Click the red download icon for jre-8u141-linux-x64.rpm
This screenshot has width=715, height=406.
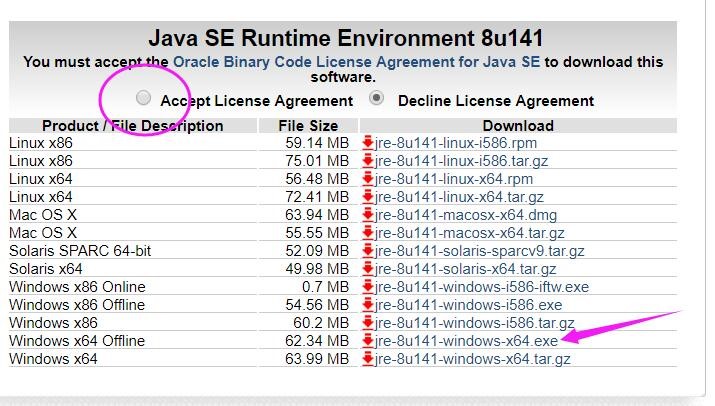(x=368, y=179)
